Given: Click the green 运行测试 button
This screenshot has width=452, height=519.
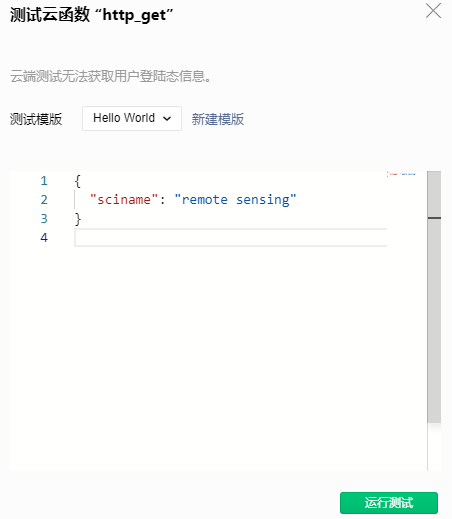Looking at the screenshot, I should pos(389,503).
